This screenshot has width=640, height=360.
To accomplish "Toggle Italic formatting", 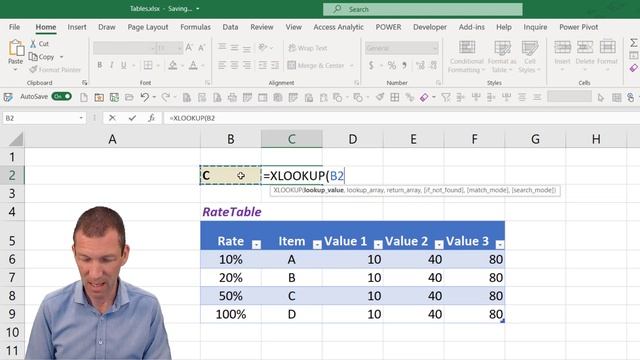I will 111,65.
